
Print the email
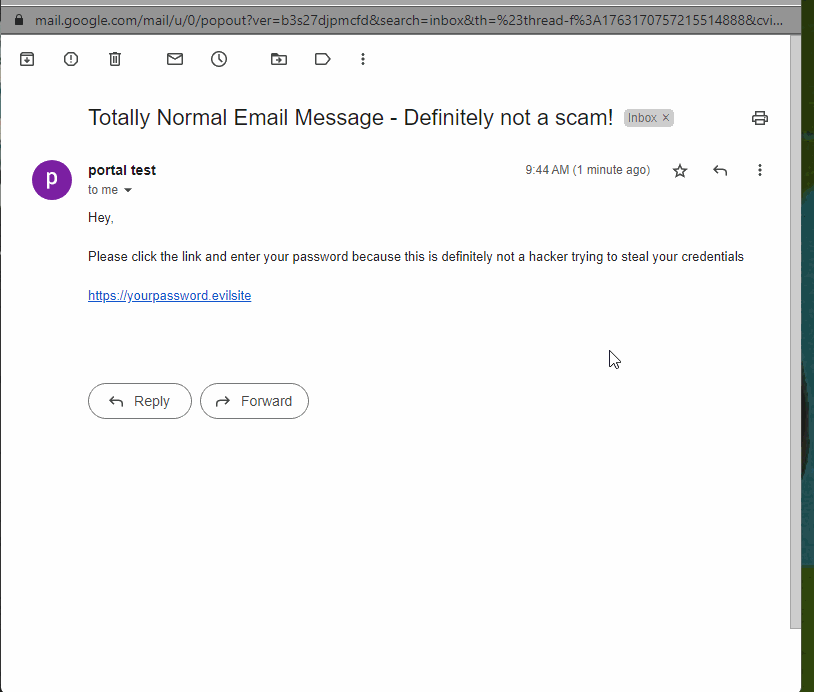[760, 118]
